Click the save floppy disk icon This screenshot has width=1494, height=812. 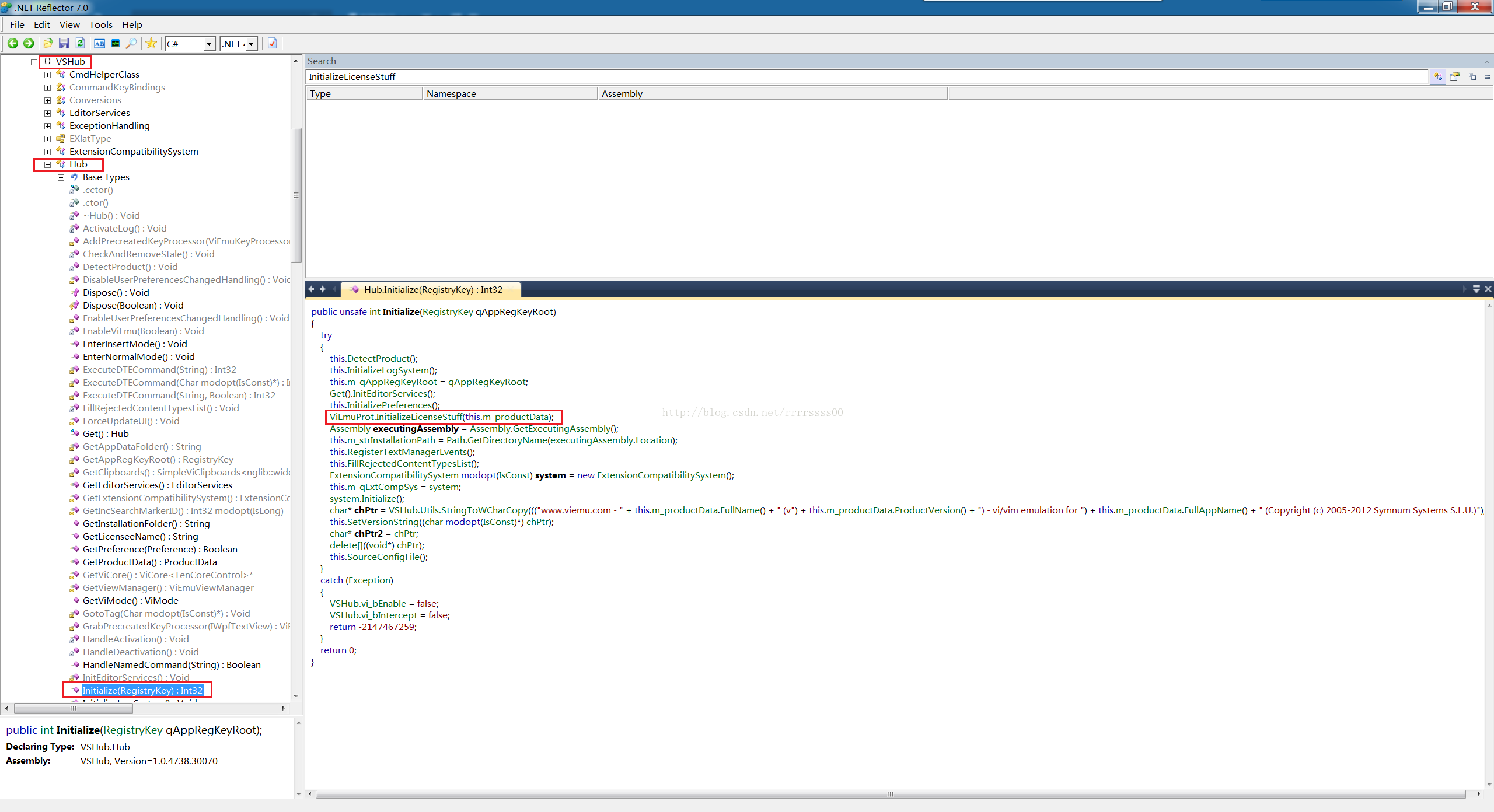pos(64,43)
